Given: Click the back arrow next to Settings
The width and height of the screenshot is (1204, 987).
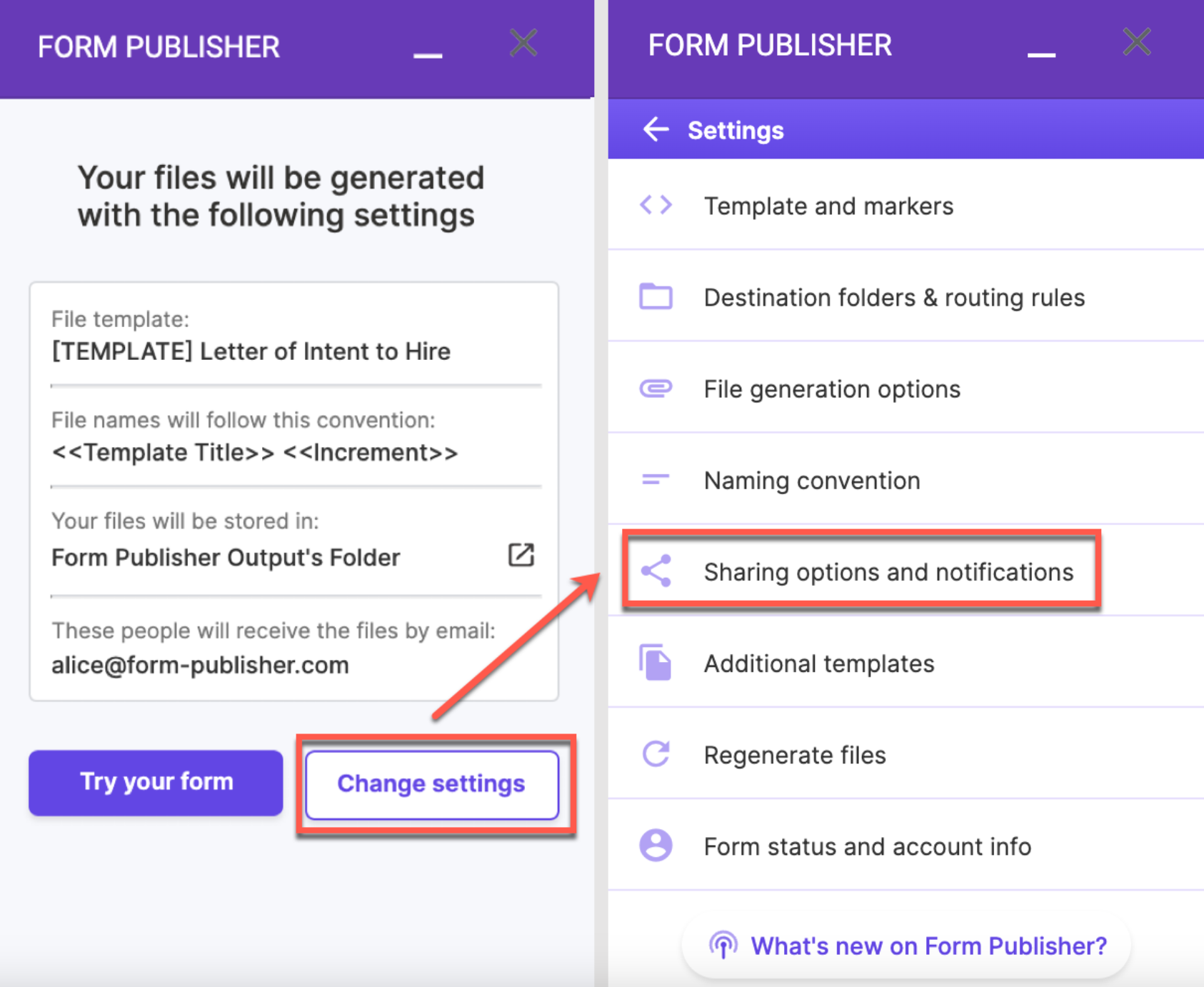Looking at the screenshot, I should pos(656,129).
